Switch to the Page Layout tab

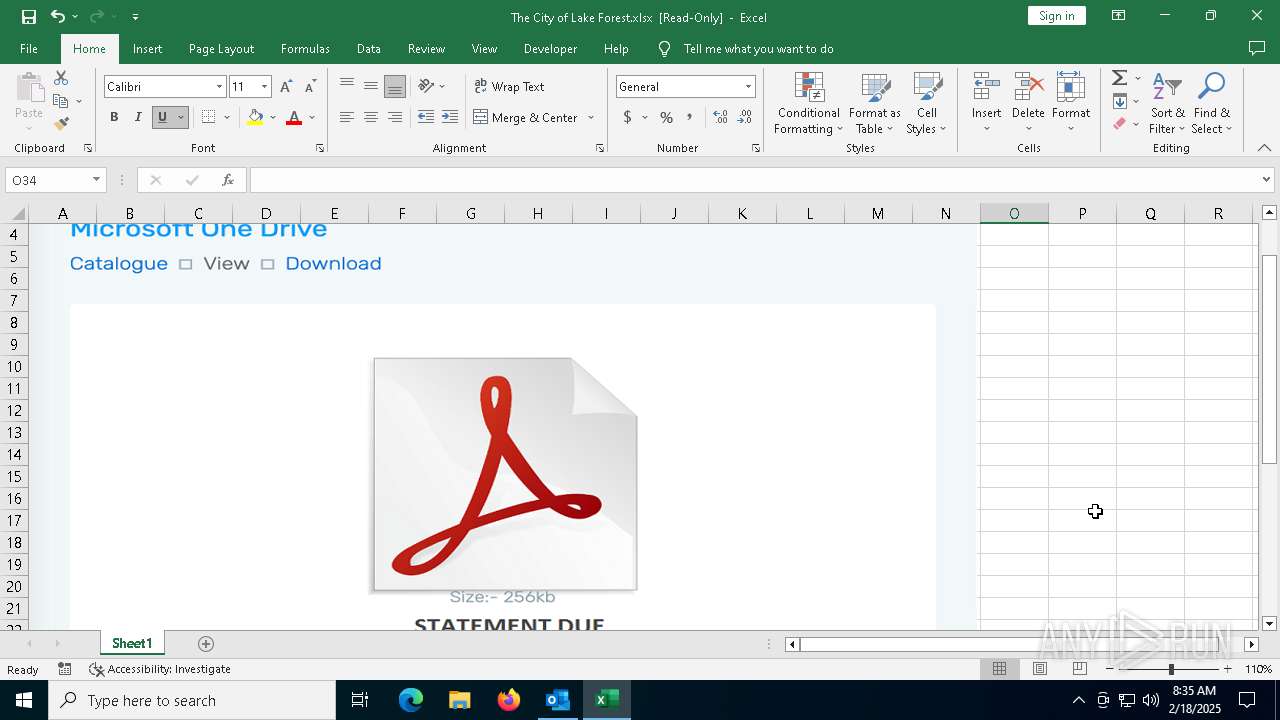click(221, 48)
